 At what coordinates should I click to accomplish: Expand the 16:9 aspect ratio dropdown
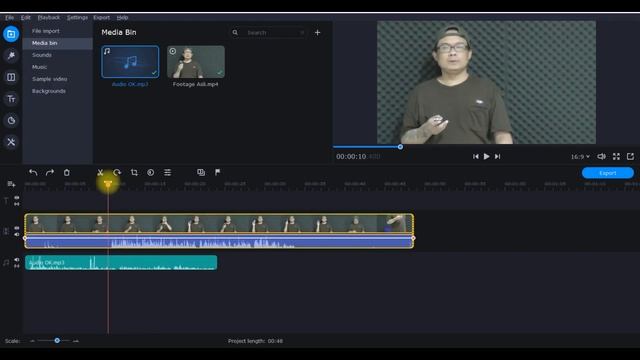(580, 156)
